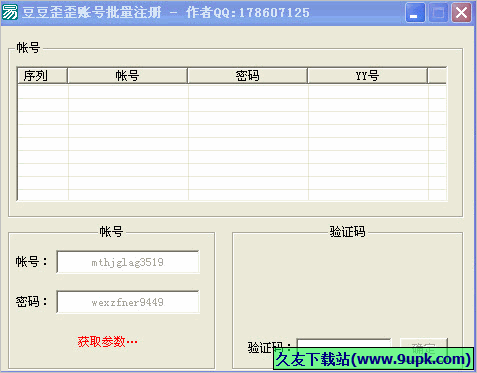
Task: Click the app icon in title bar
Action: point(10,12)
